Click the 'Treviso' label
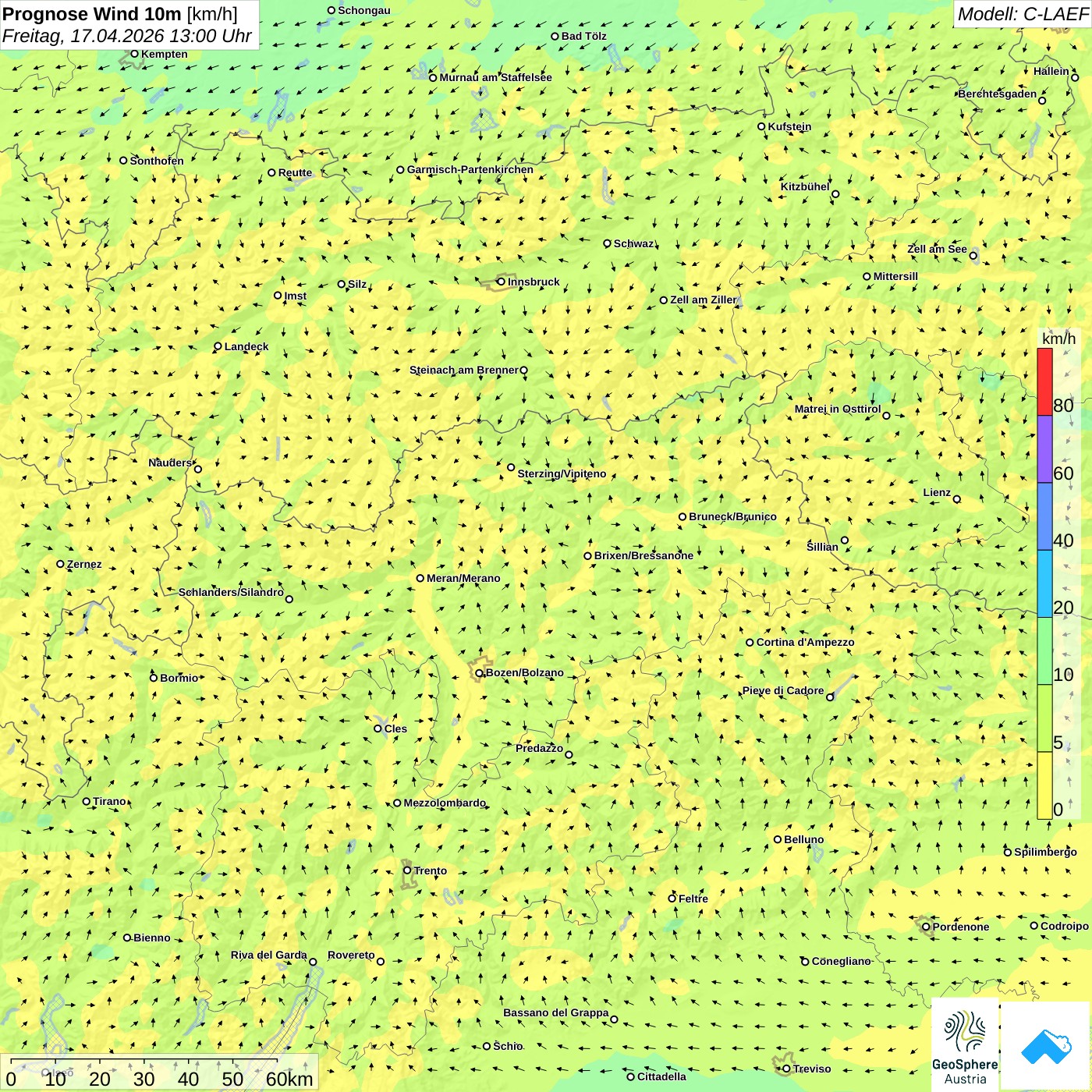This screenshot has height=1092, width=1092. pyautogui.click(x=812, y=1069)
